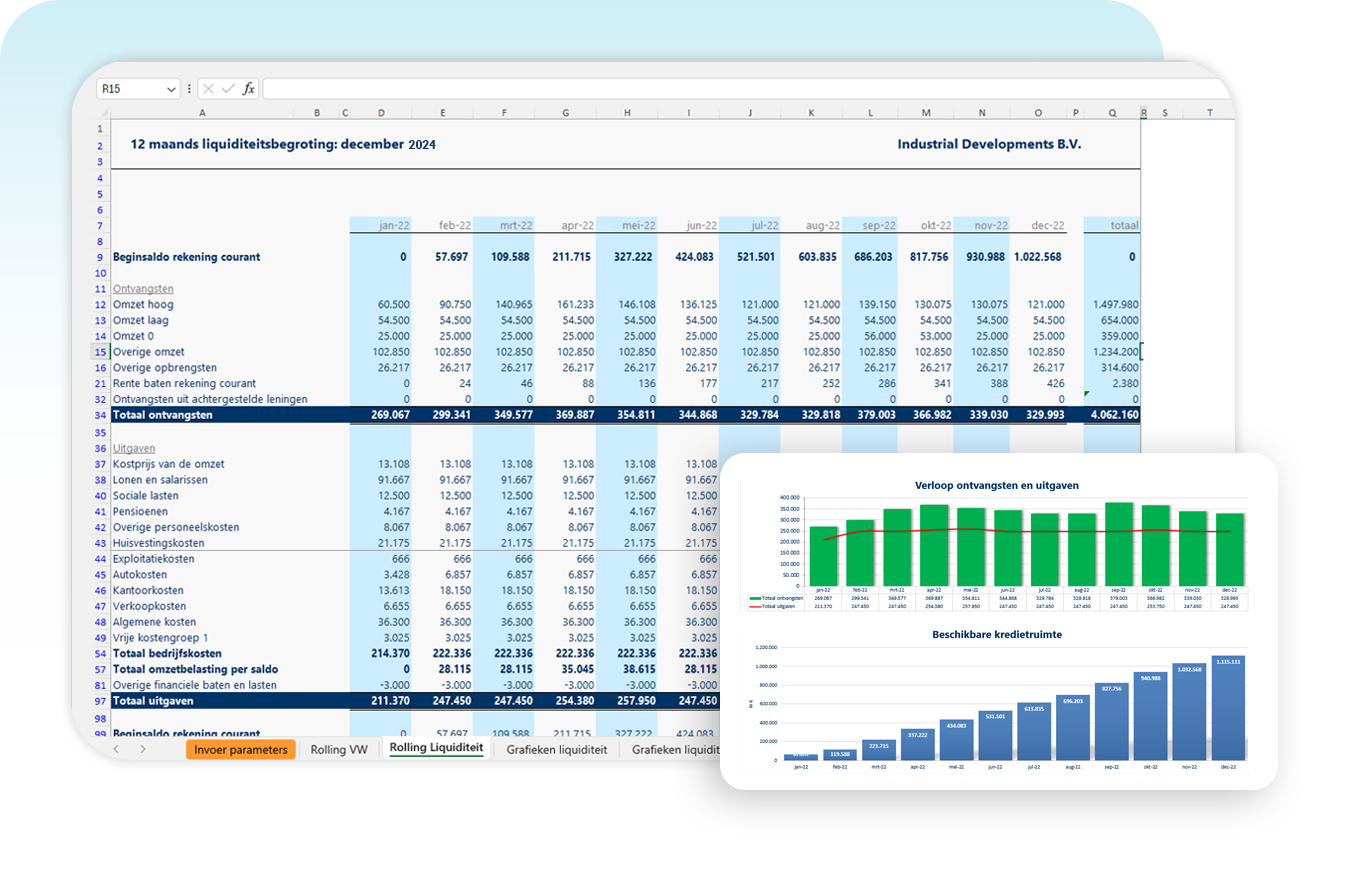Open the Name Box dropdown arrow

pyautogui.click(x=172, y=89)
